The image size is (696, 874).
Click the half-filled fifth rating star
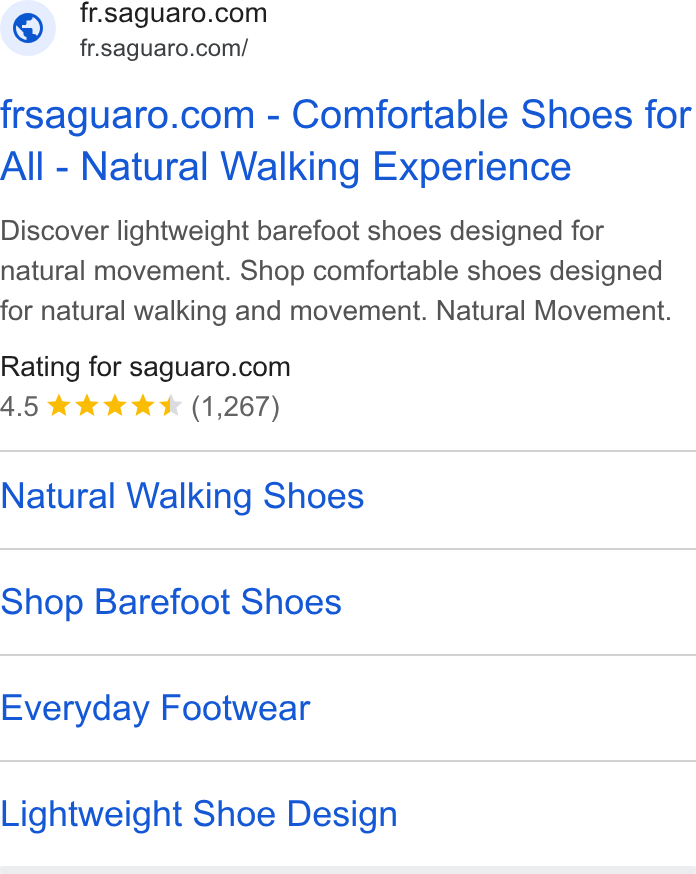pyautogui.click(x=171, y=406)
